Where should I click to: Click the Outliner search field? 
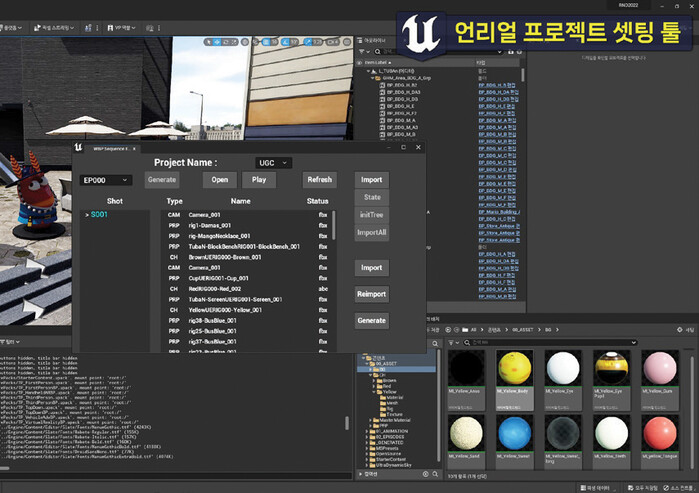click(x=439, y=52)
